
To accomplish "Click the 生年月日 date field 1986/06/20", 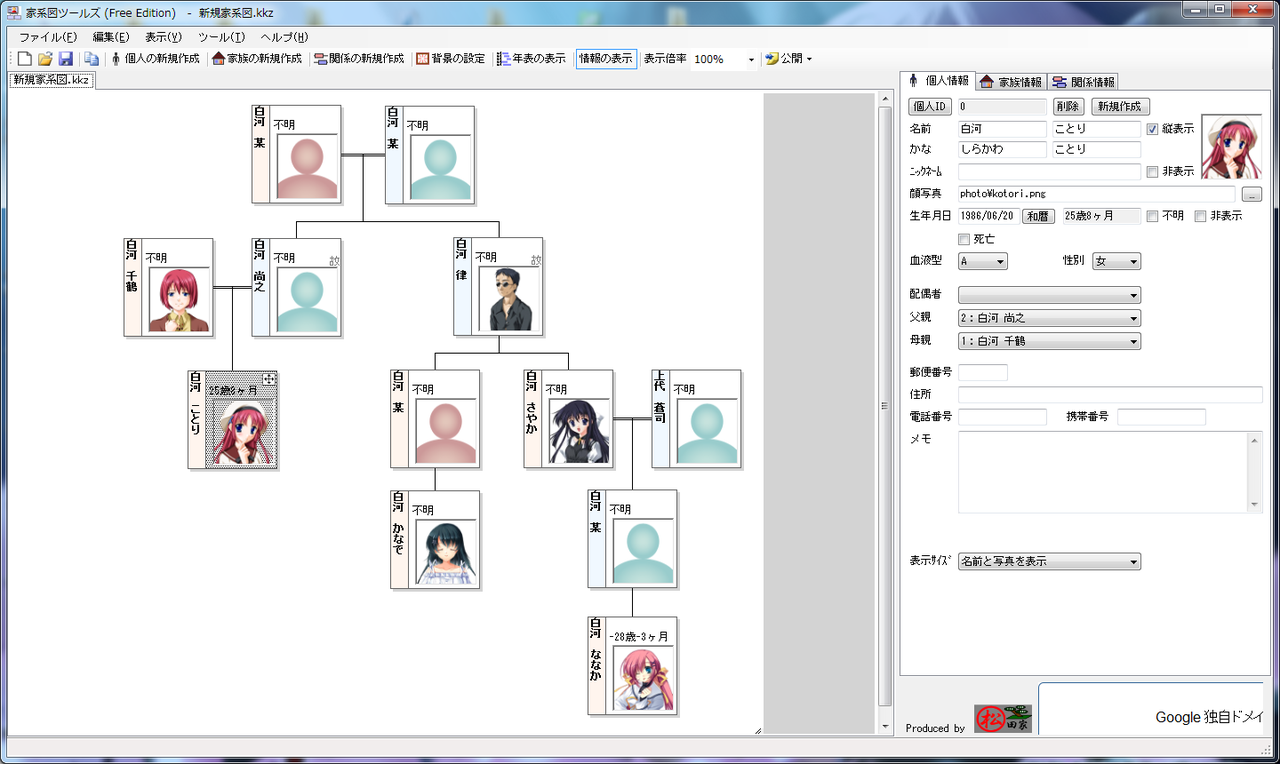I will point(988,216).
